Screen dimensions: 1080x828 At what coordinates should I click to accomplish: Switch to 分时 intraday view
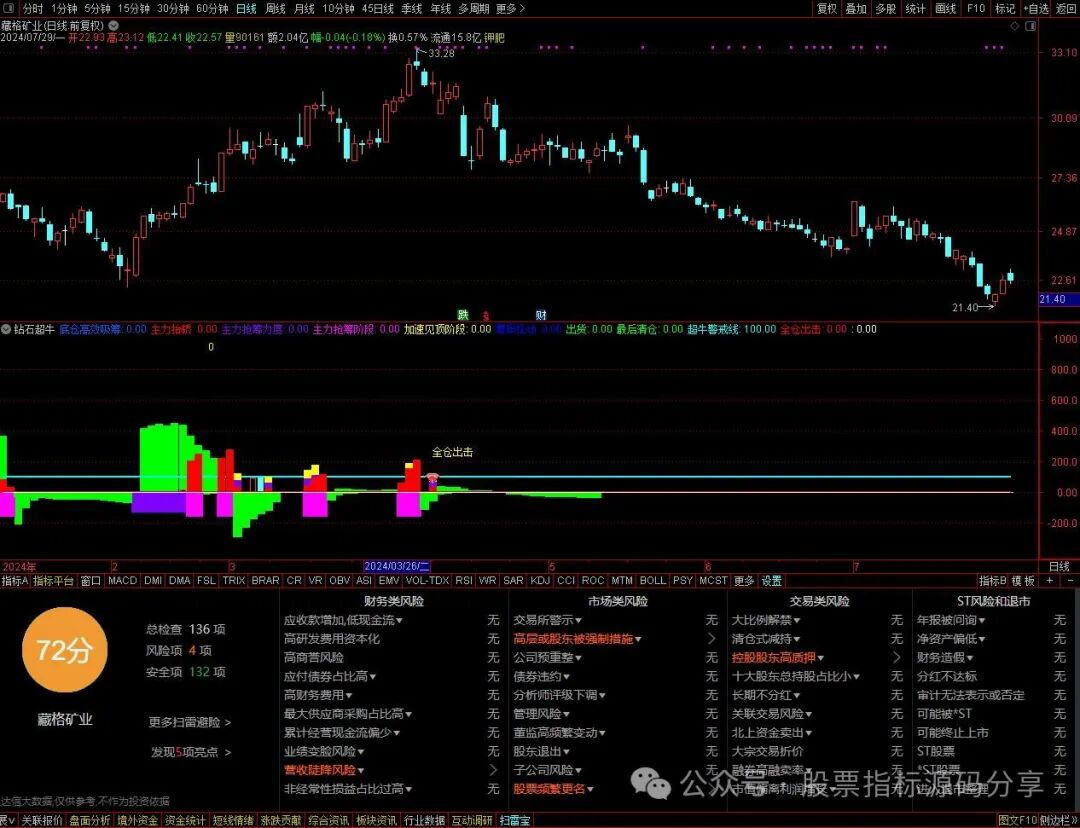tap(32, 8)
